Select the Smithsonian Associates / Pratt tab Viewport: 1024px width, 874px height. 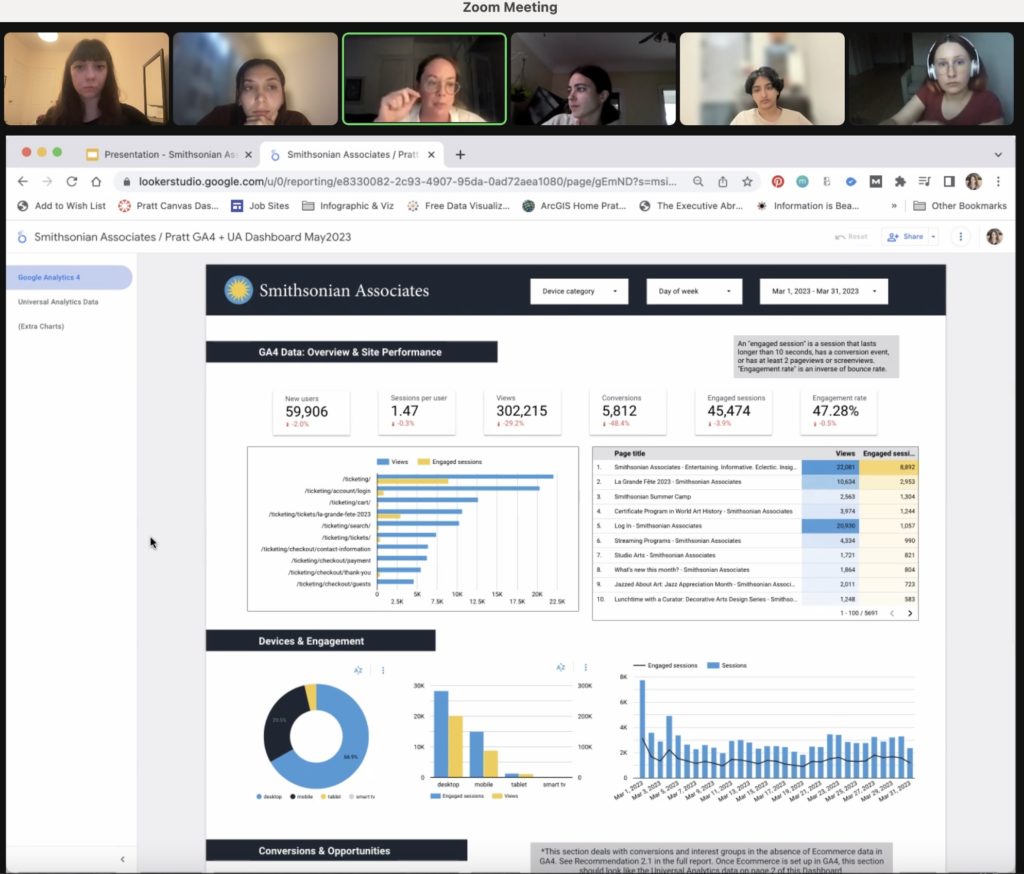point(353,155)
